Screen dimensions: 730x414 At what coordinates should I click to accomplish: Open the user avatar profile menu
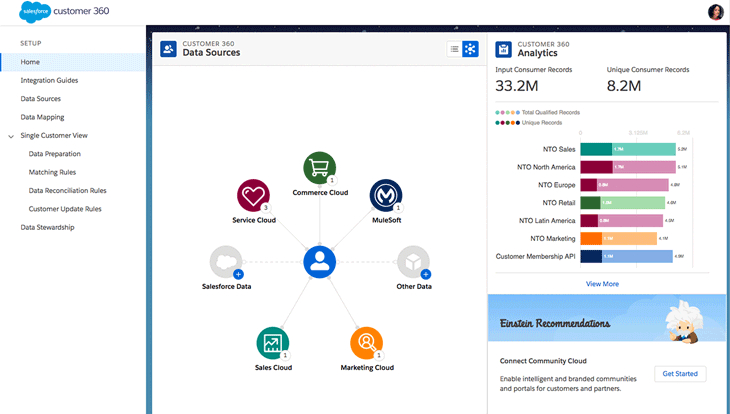click(x=715, y=12)
